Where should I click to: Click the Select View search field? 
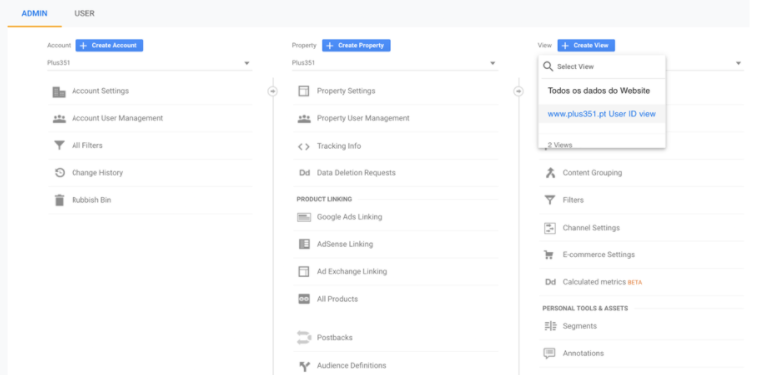pyautogui.click(x=602, y=67)
